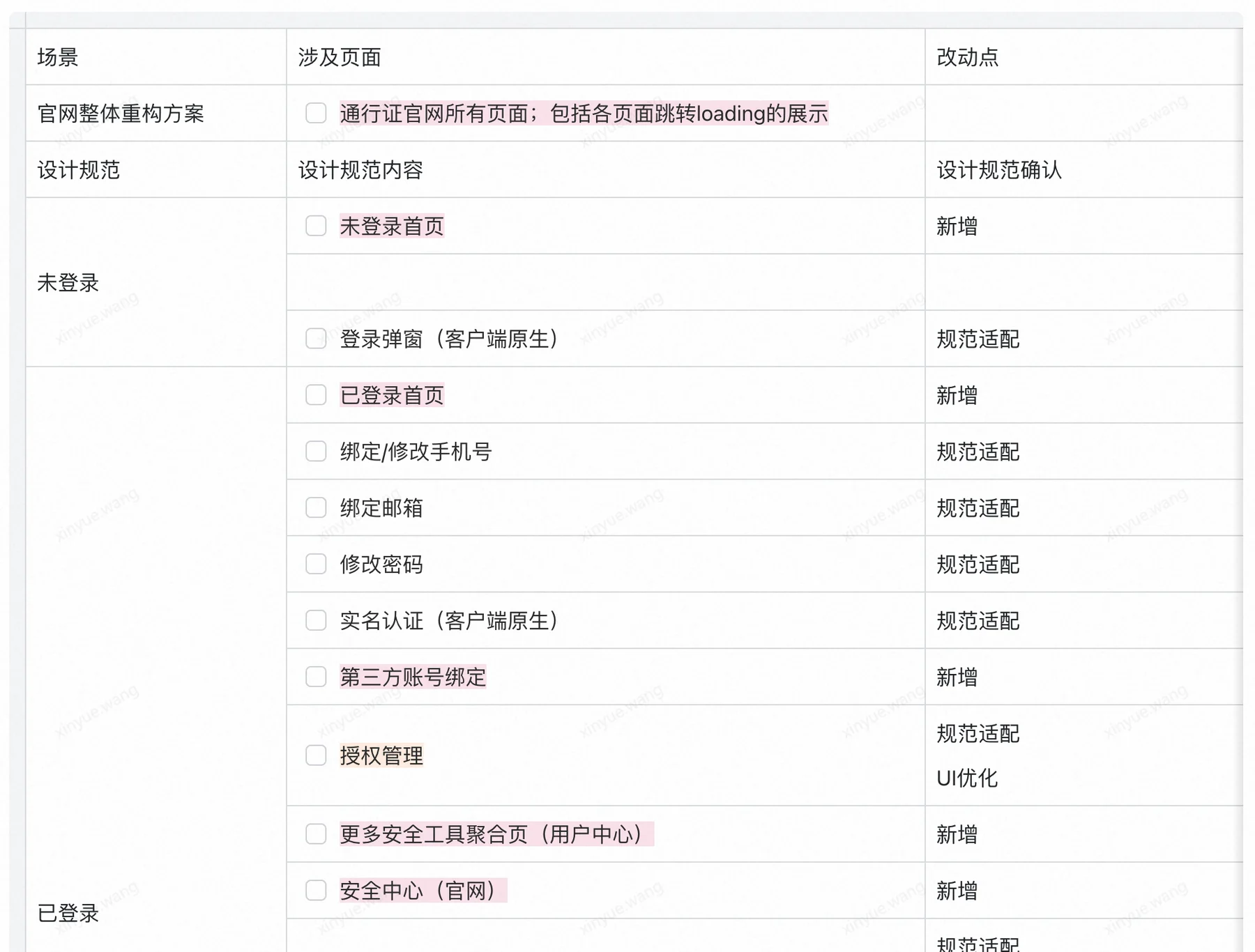Click 新增 in the 安全中心 row
The image size is (1255, 952).
click(957, 891)
